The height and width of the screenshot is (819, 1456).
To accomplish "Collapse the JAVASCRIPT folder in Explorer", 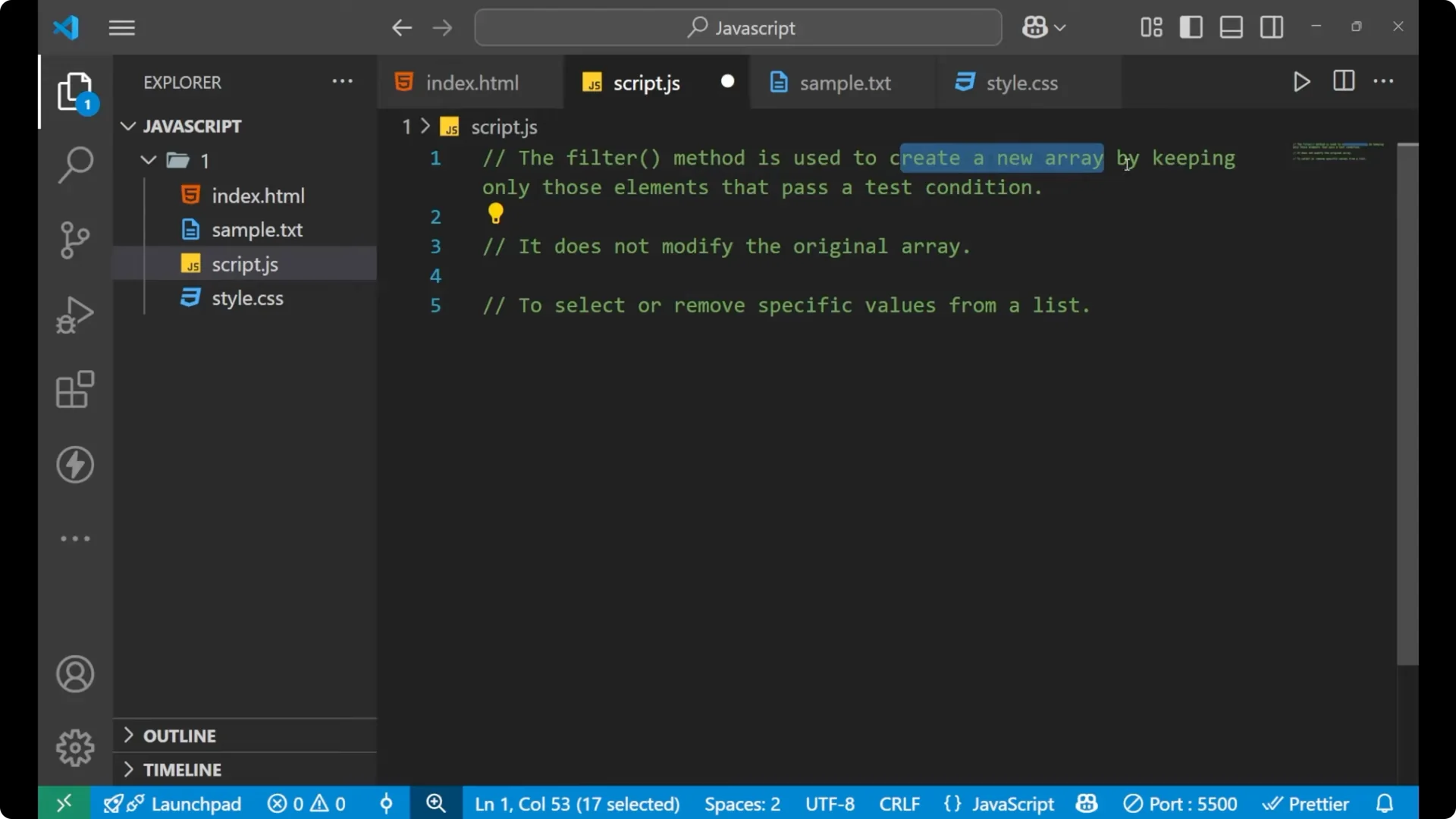I will [x=127, y=126].
